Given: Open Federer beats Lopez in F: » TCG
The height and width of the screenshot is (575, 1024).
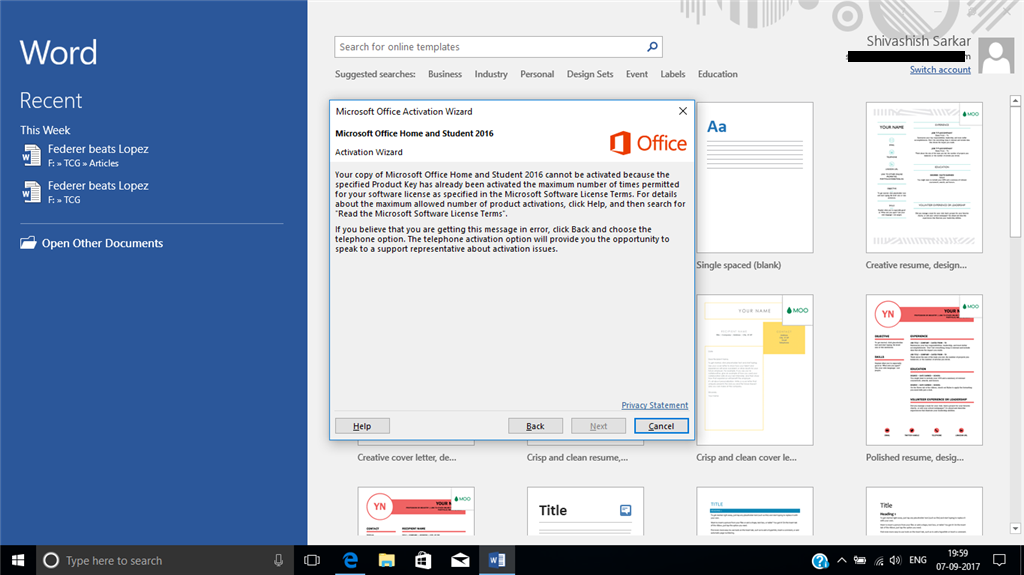Looking at the screenshot, I should coord(98,192).
